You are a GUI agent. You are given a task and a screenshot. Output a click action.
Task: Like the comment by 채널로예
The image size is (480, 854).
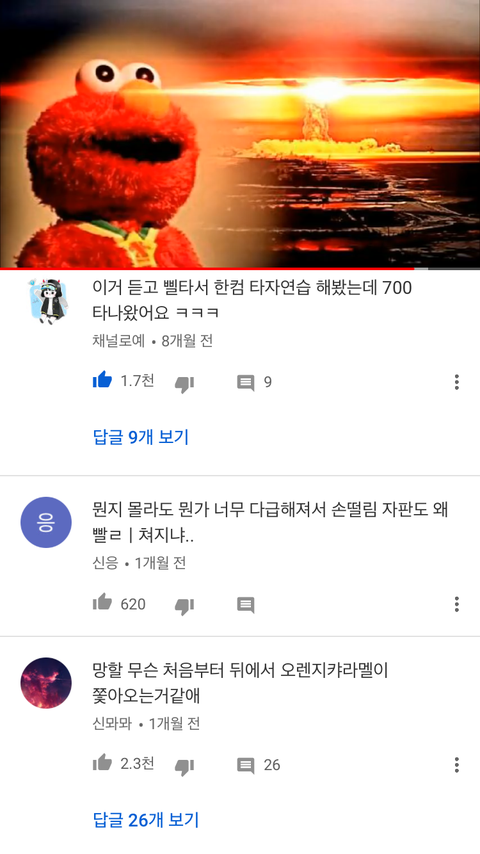[x=102, y=380]
